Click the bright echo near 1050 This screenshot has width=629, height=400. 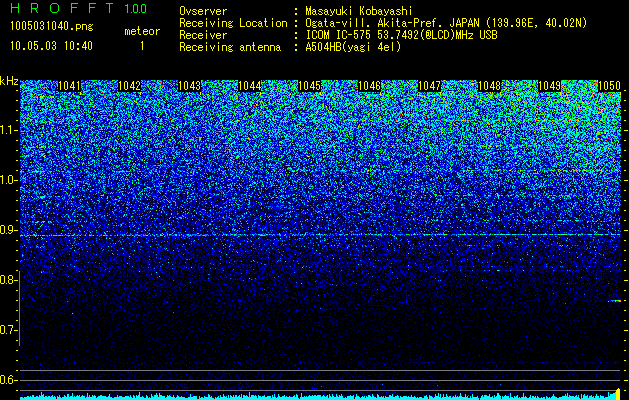click(615, 301)
